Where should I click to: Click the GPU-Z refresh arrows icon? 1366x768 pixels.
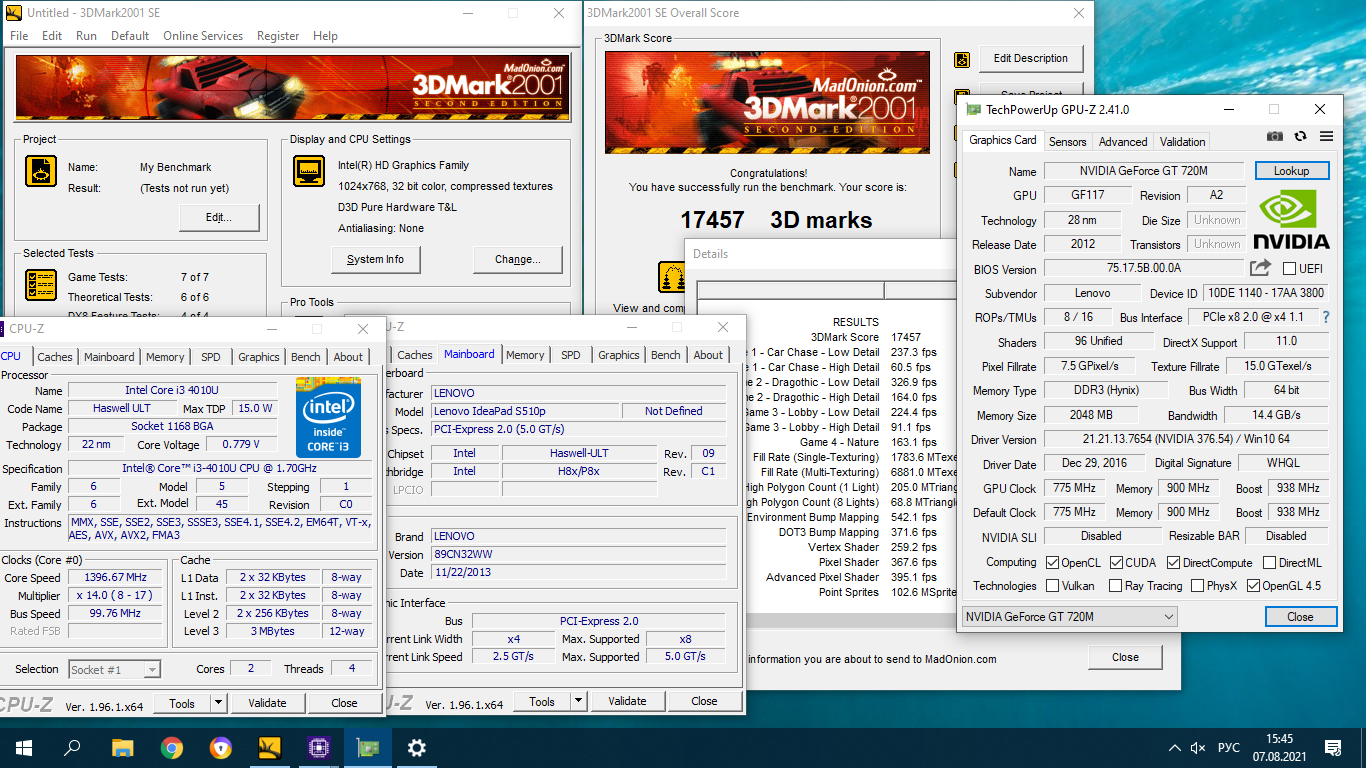(x=1300, y=136)
